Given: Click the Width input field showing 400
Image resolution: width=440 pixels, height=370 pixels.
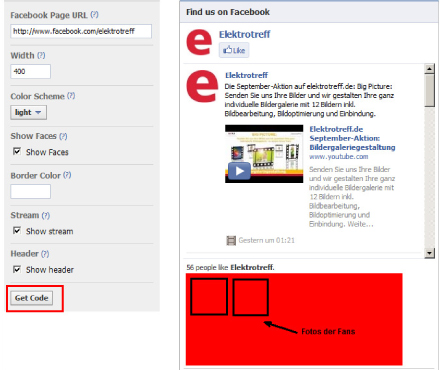Looking at the screenshot, I should (x=30, y=71).
